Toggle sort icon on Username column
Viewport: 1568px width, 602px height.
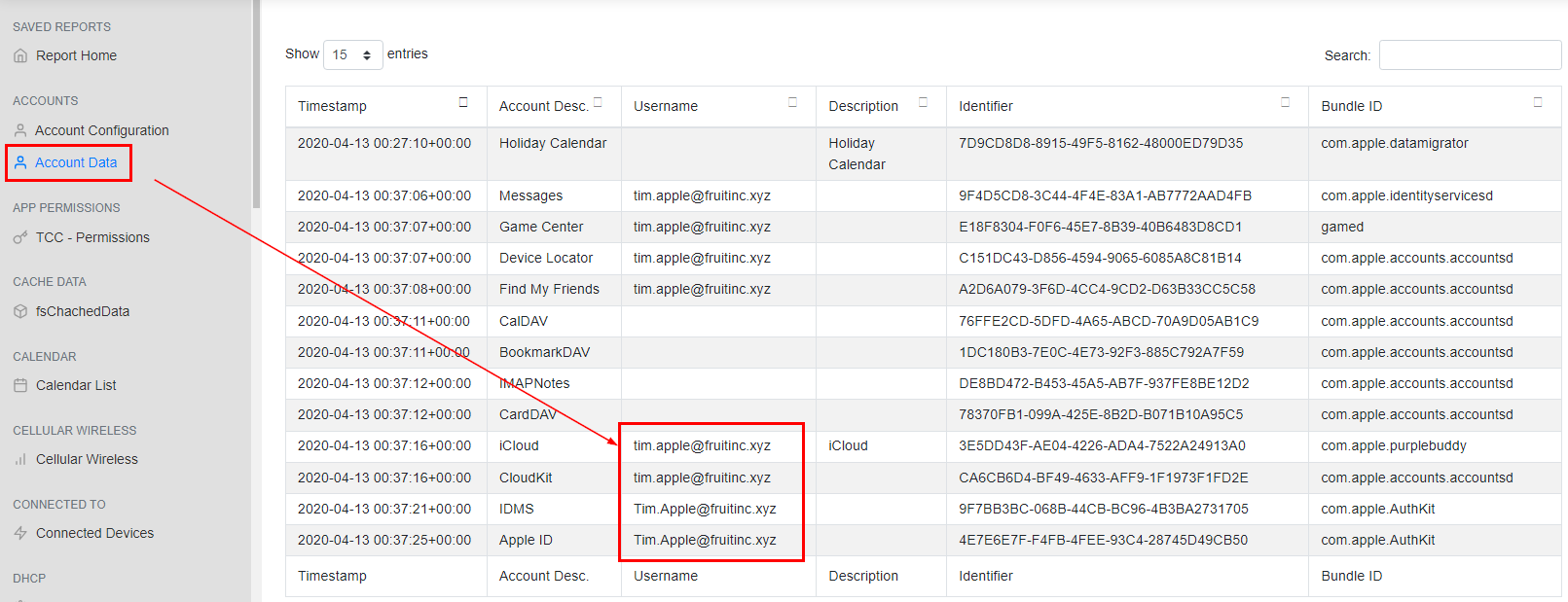pos(792,103)
